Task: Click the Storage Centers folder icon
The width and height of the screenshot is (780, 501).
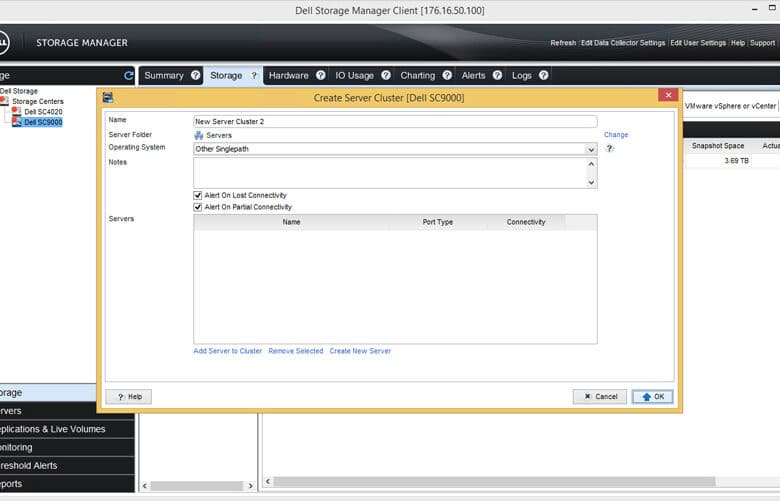Action: (x=4, y=101)
